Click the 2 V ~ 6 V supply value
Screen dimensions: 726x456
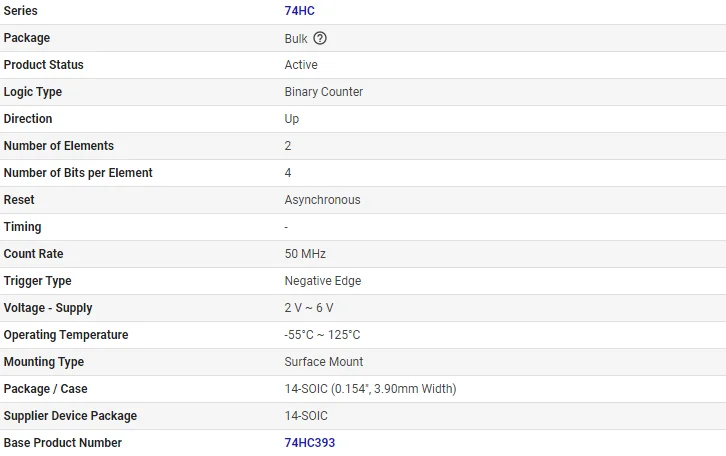point(309,308)
